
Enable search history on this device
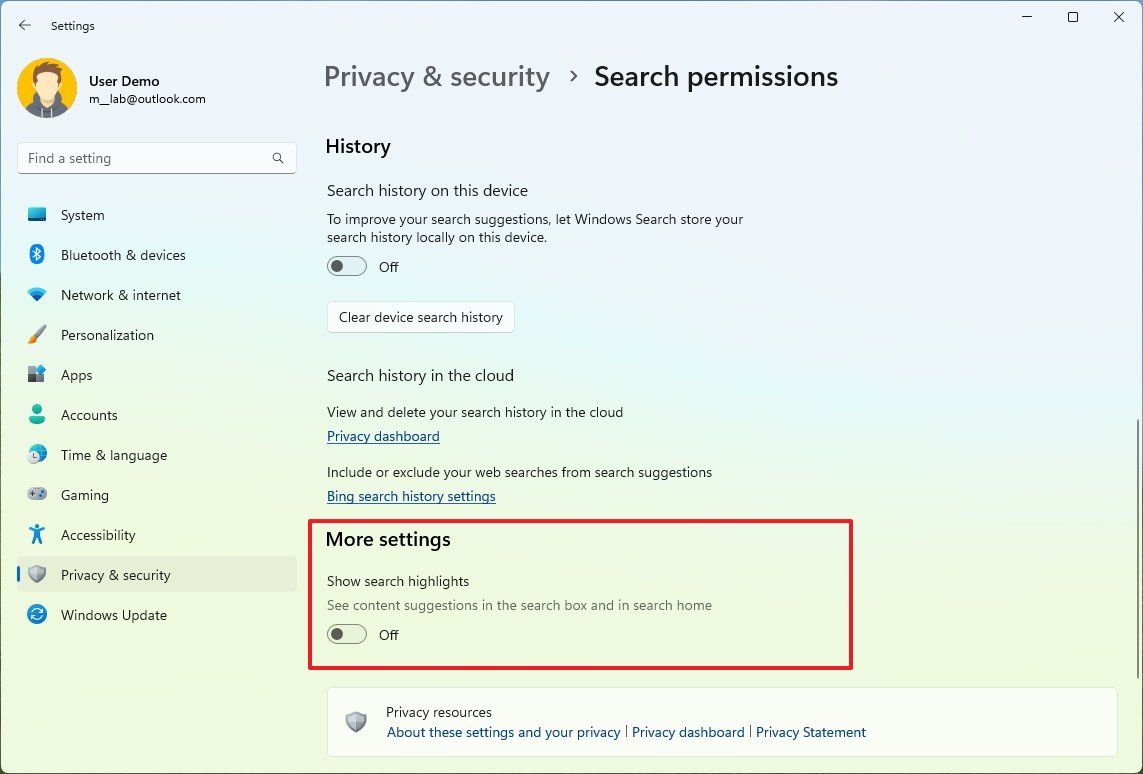[347, 266]
